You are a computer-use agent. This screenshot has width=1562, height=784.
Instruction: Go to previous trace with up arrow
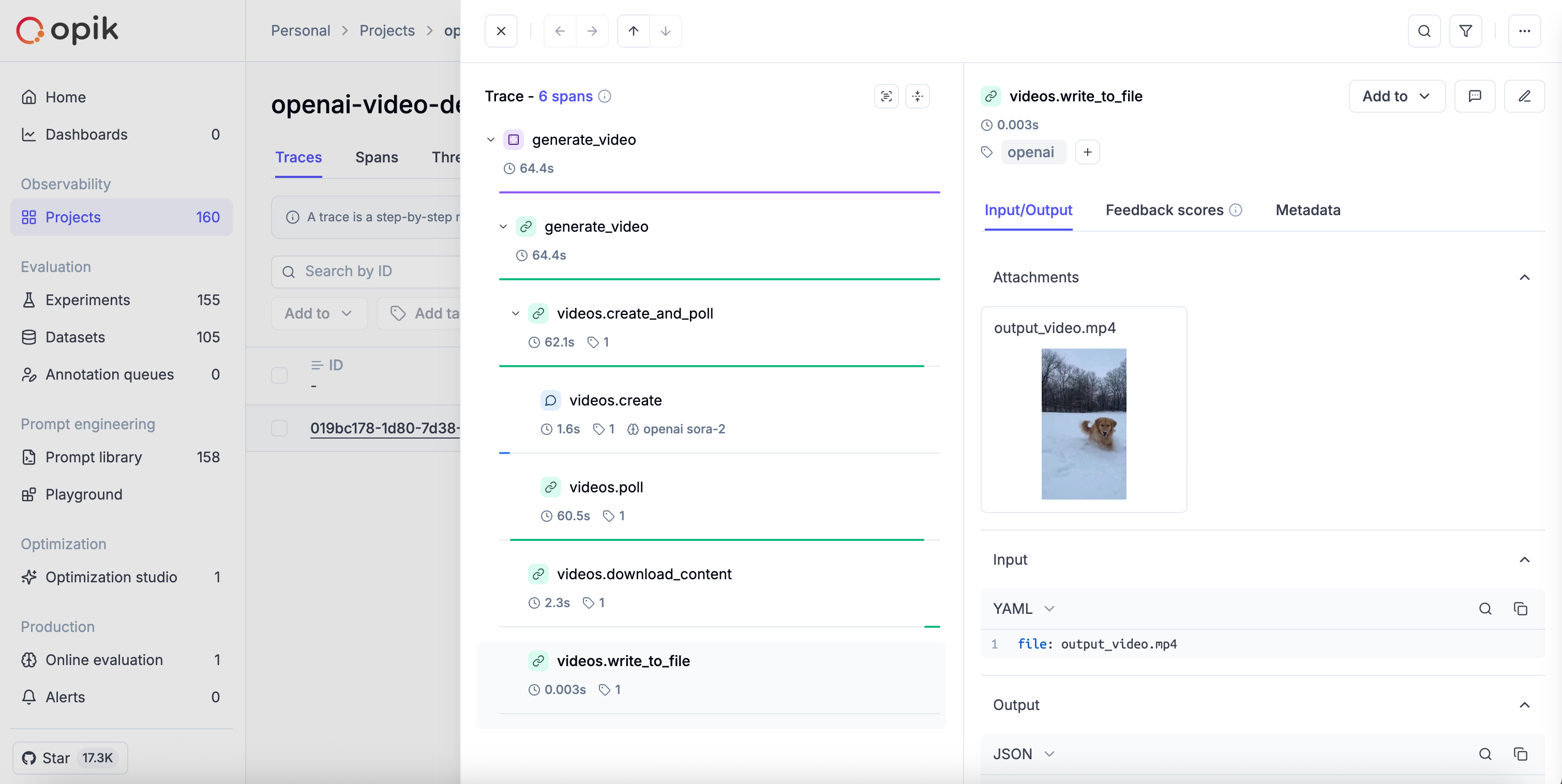click(633, 31)
